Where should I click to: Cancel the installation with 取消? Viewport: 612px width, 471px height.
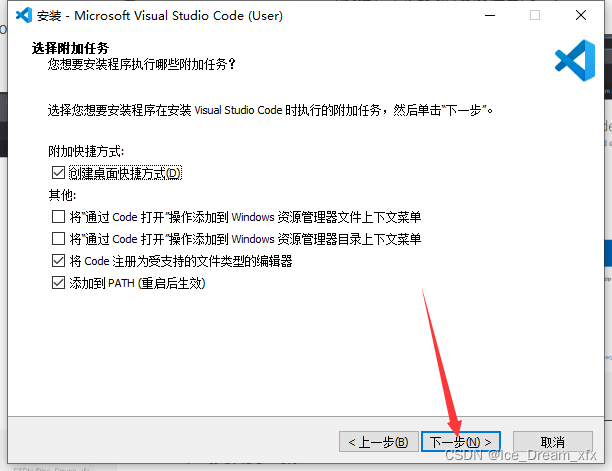point(553,442)
